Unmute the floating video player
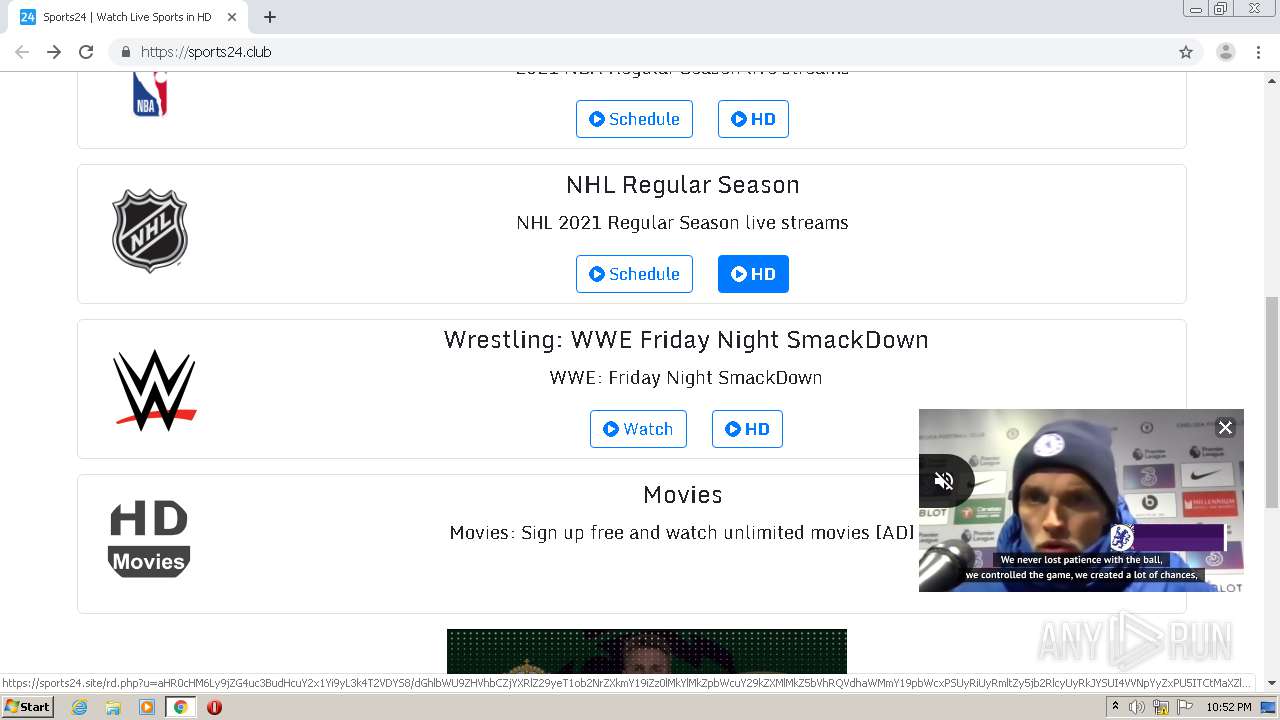The image size is (1280, 720). (944, 481)
